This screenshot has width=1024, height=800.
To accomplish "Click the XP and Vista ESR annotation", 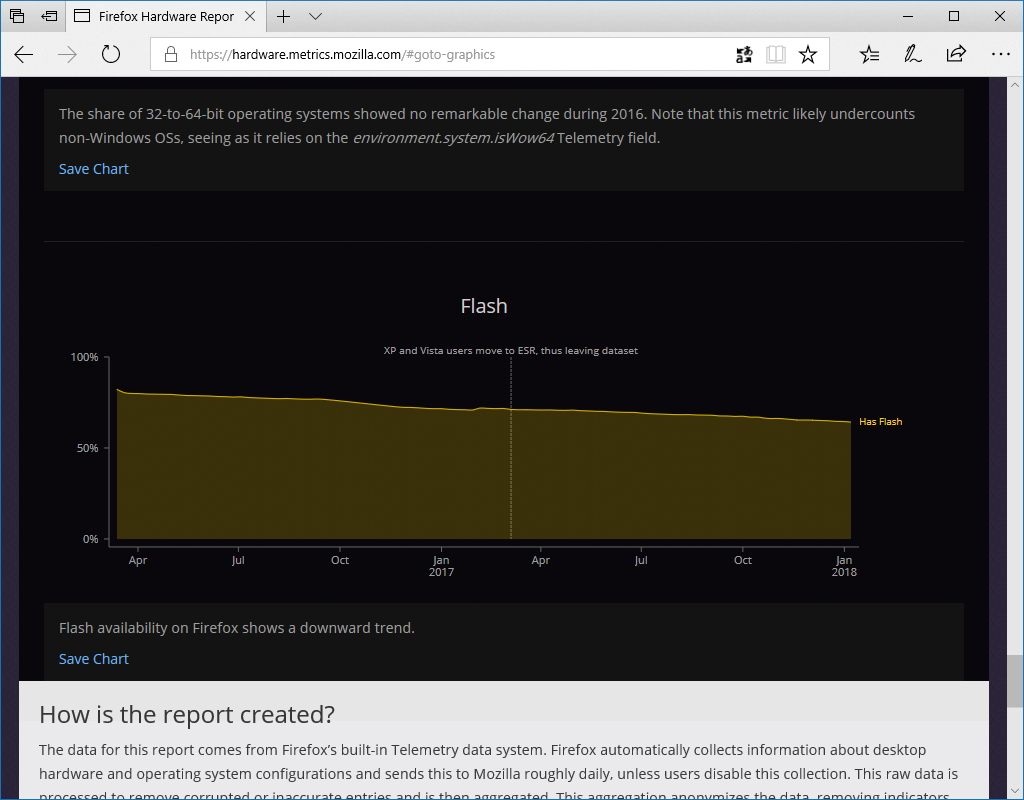I will [x=511, y=351].
